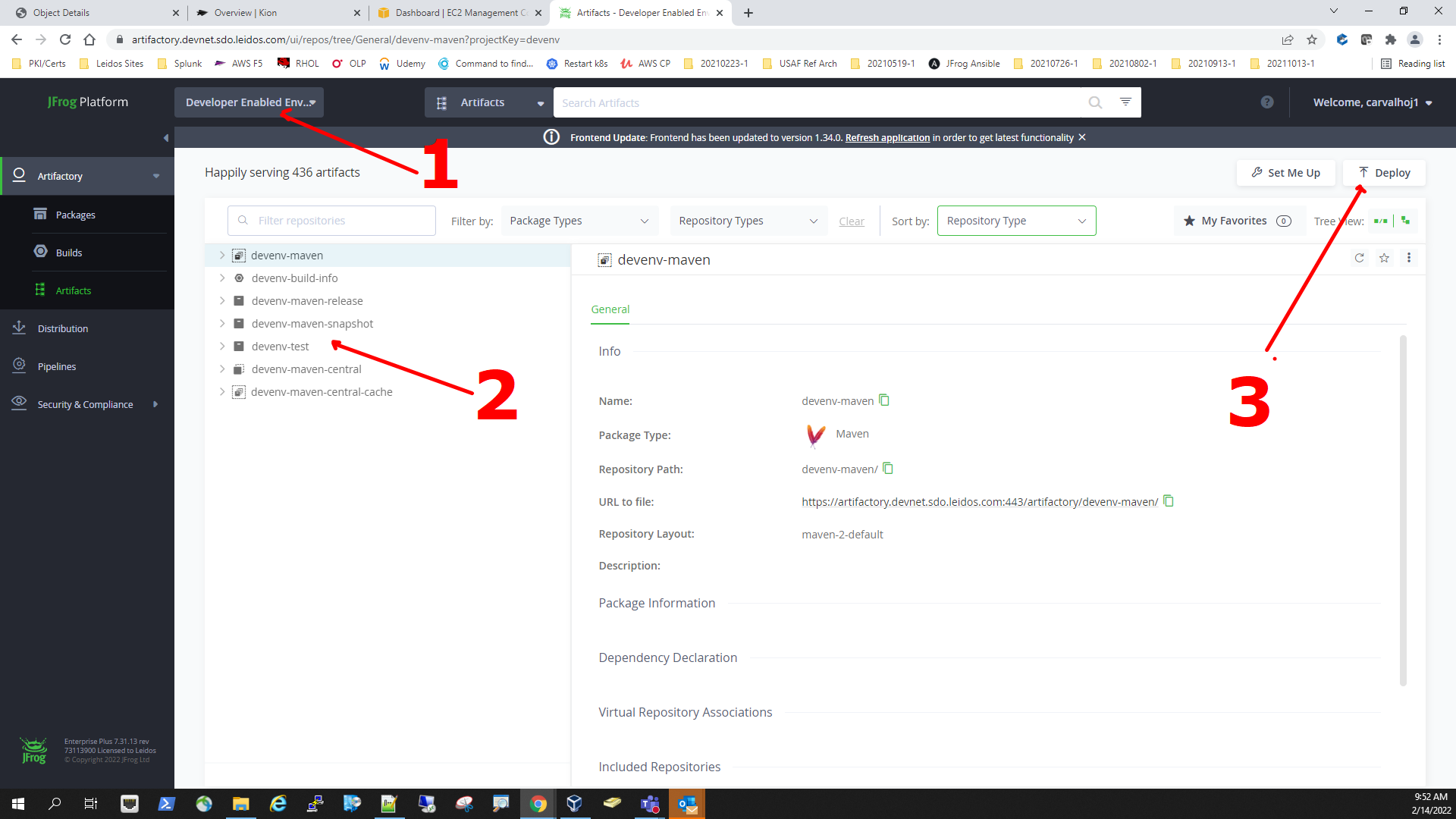Switch to flat tree view icon
The height and width of the screenshot is (819, 1456).
point(1381,221)
